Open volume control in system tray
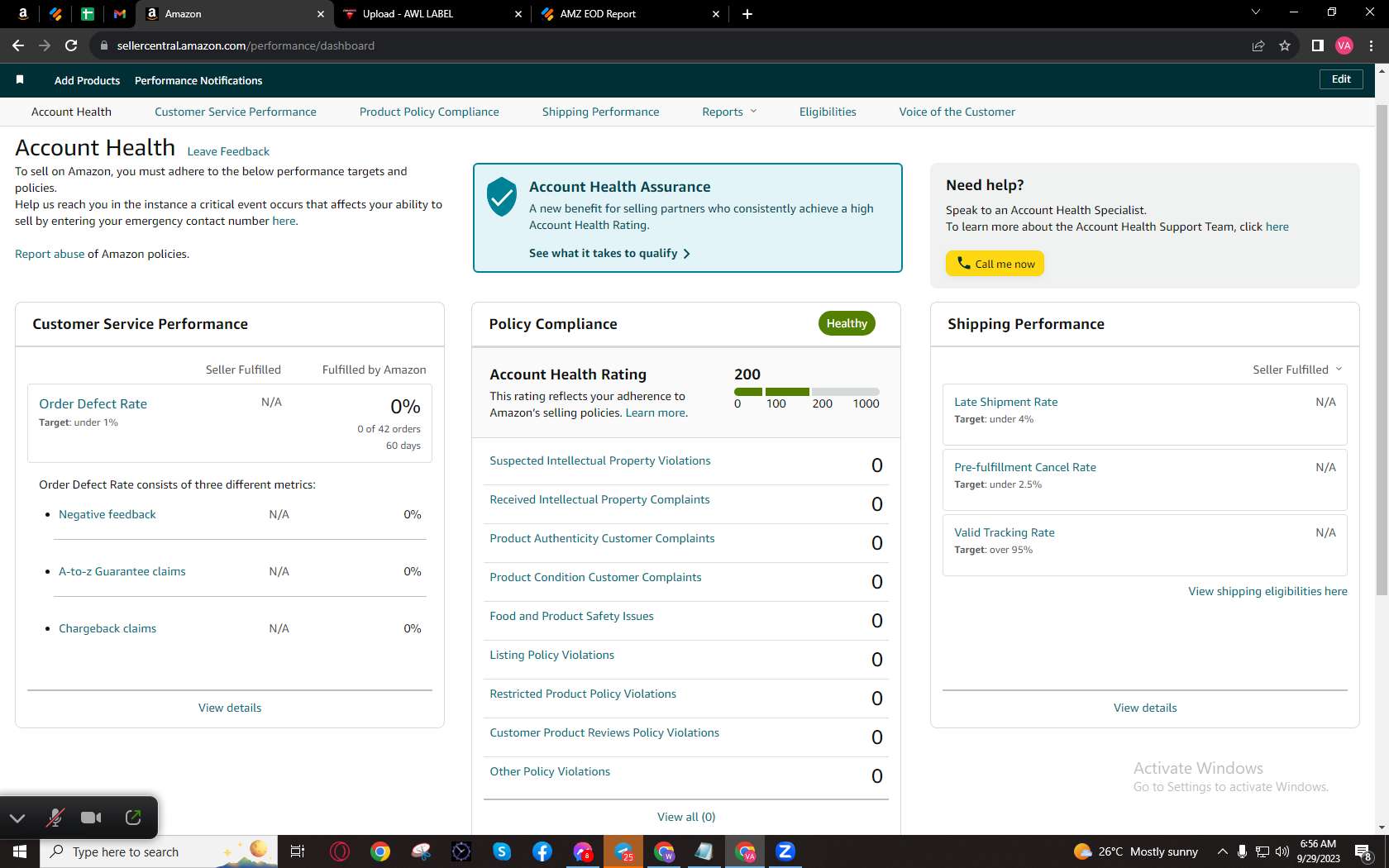Image resolution: width=1389 pixels, height=868 pixels. pos(1282,851)
